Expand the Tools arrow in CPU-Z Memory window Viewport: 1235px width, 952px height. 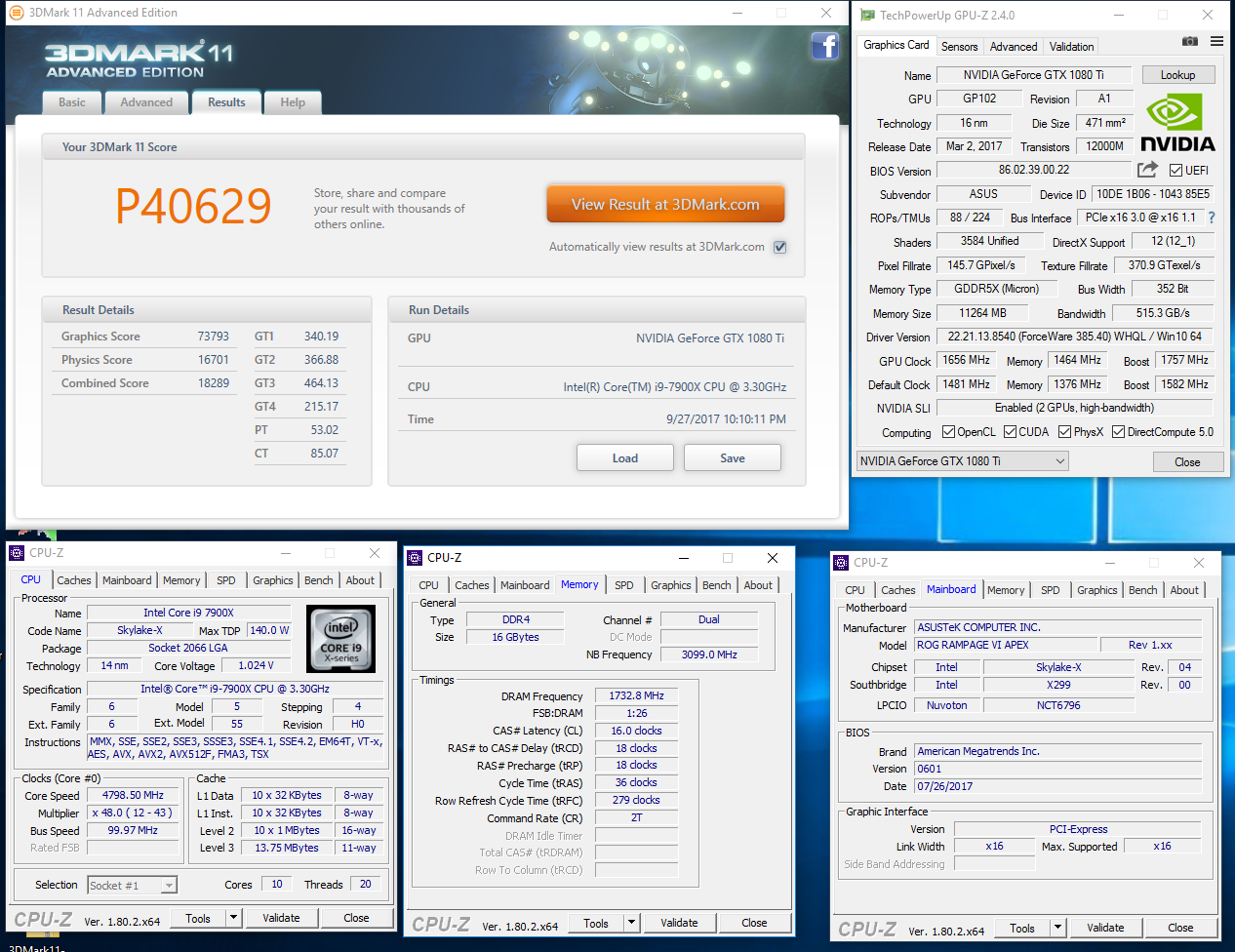[631, 923]
